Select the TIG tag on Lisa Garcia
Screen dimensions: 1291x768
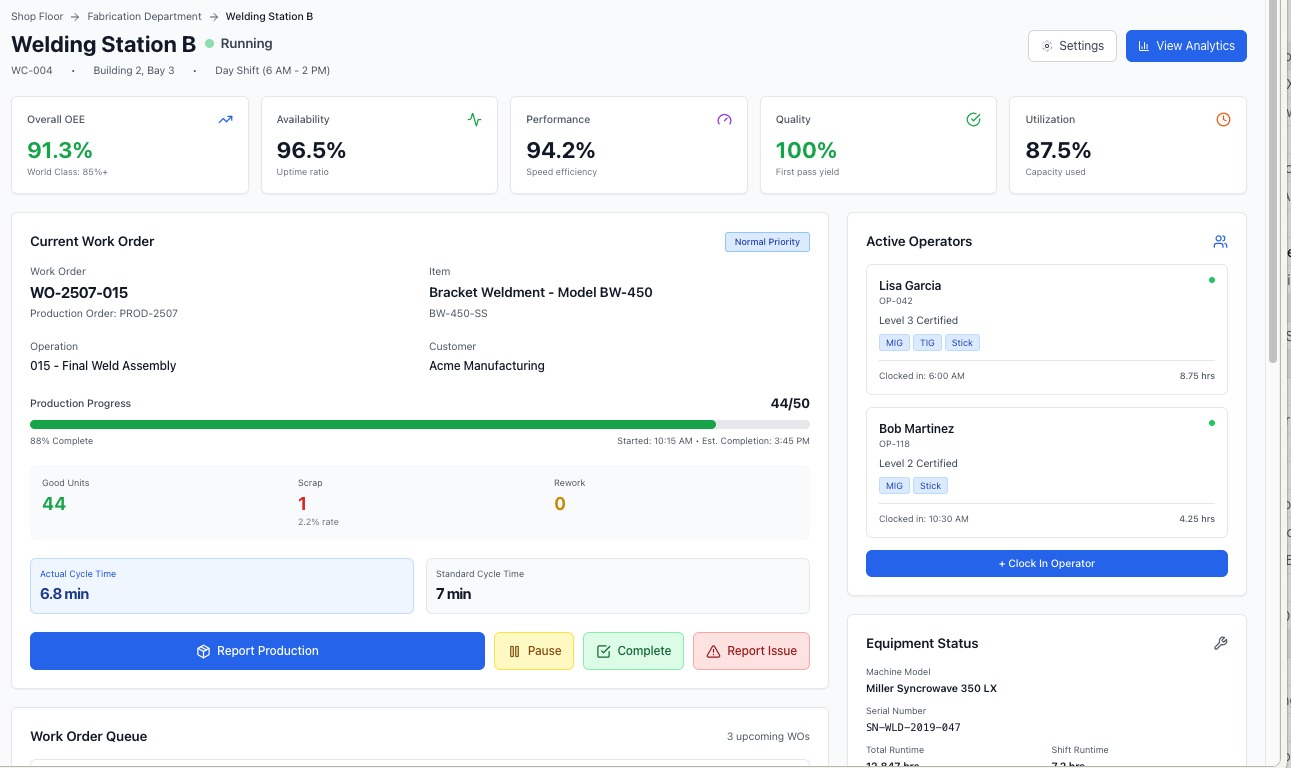pyautogui.click(x=927, y=343)
